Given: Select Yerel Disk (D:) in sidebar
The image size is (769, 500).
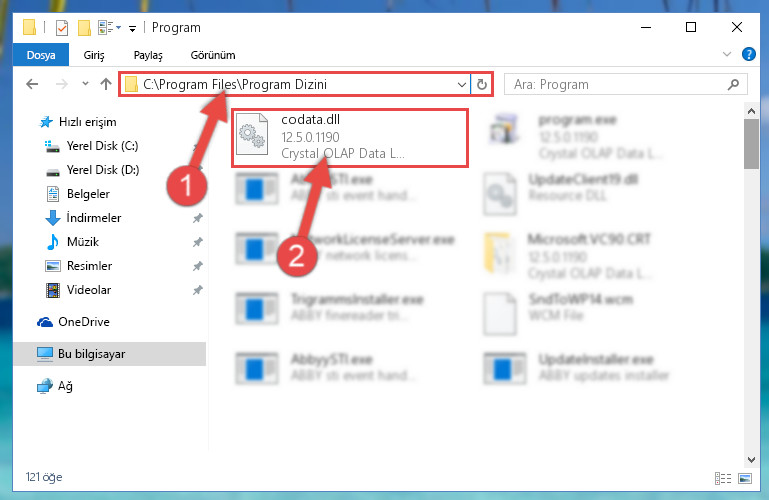Looking at the screenshot, I should (x=92, y=170).
